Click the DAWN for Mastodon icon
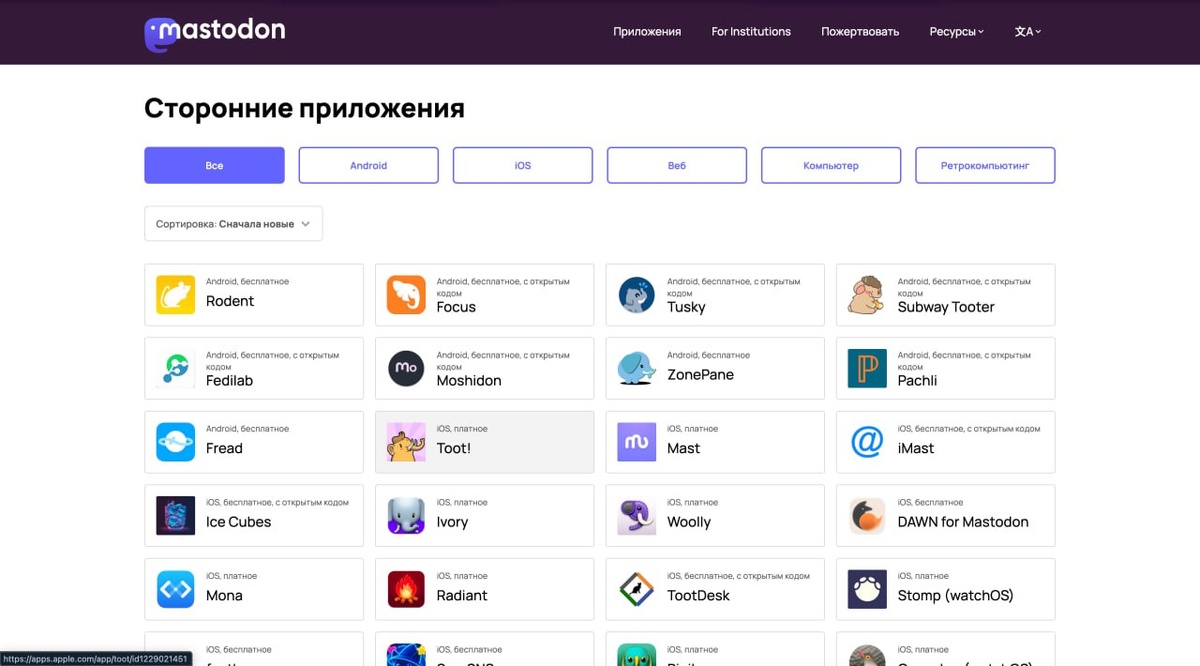The width and height of the screenshot is (1200, 666). [867, 516]
